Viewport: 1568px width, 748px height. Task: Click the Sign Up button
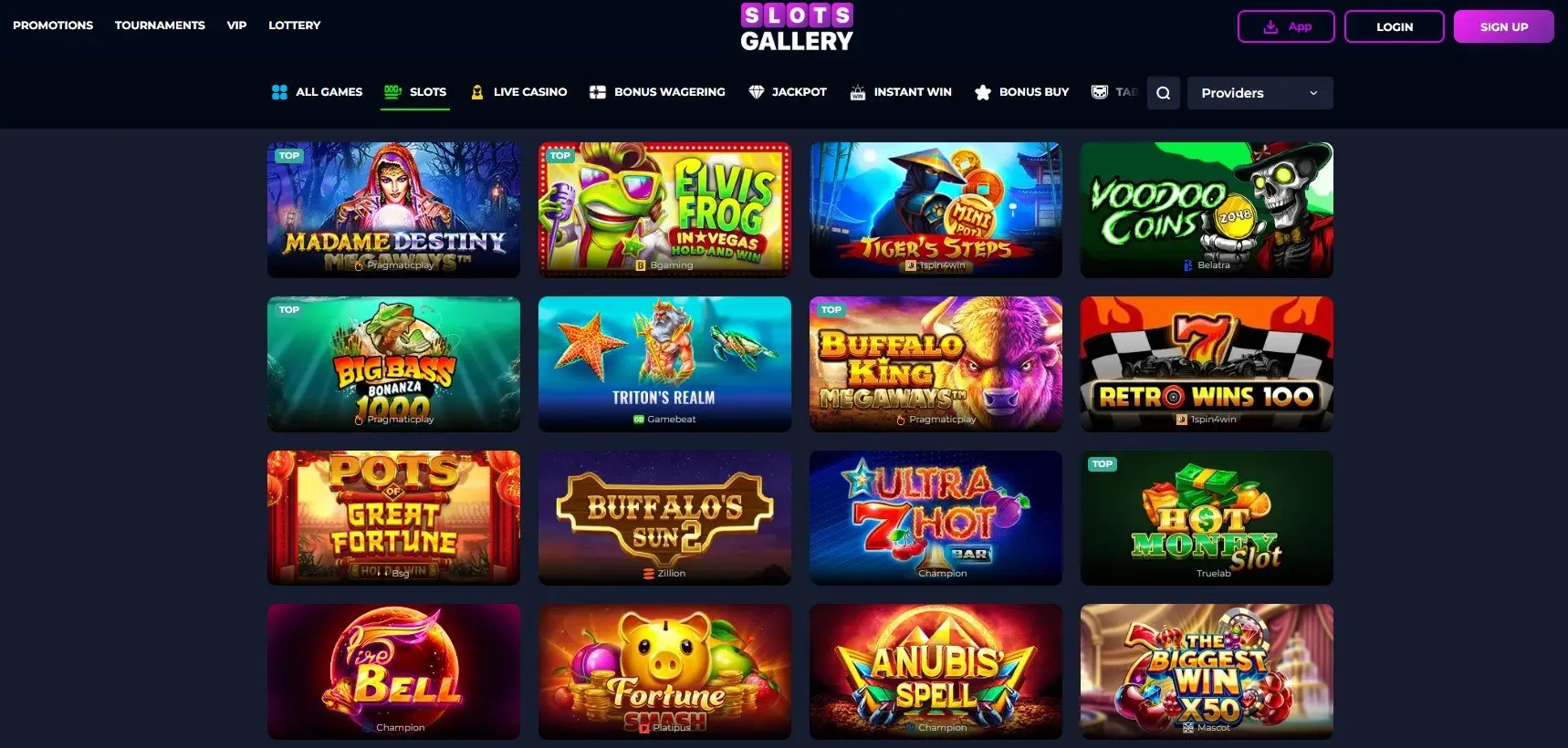1504,26
